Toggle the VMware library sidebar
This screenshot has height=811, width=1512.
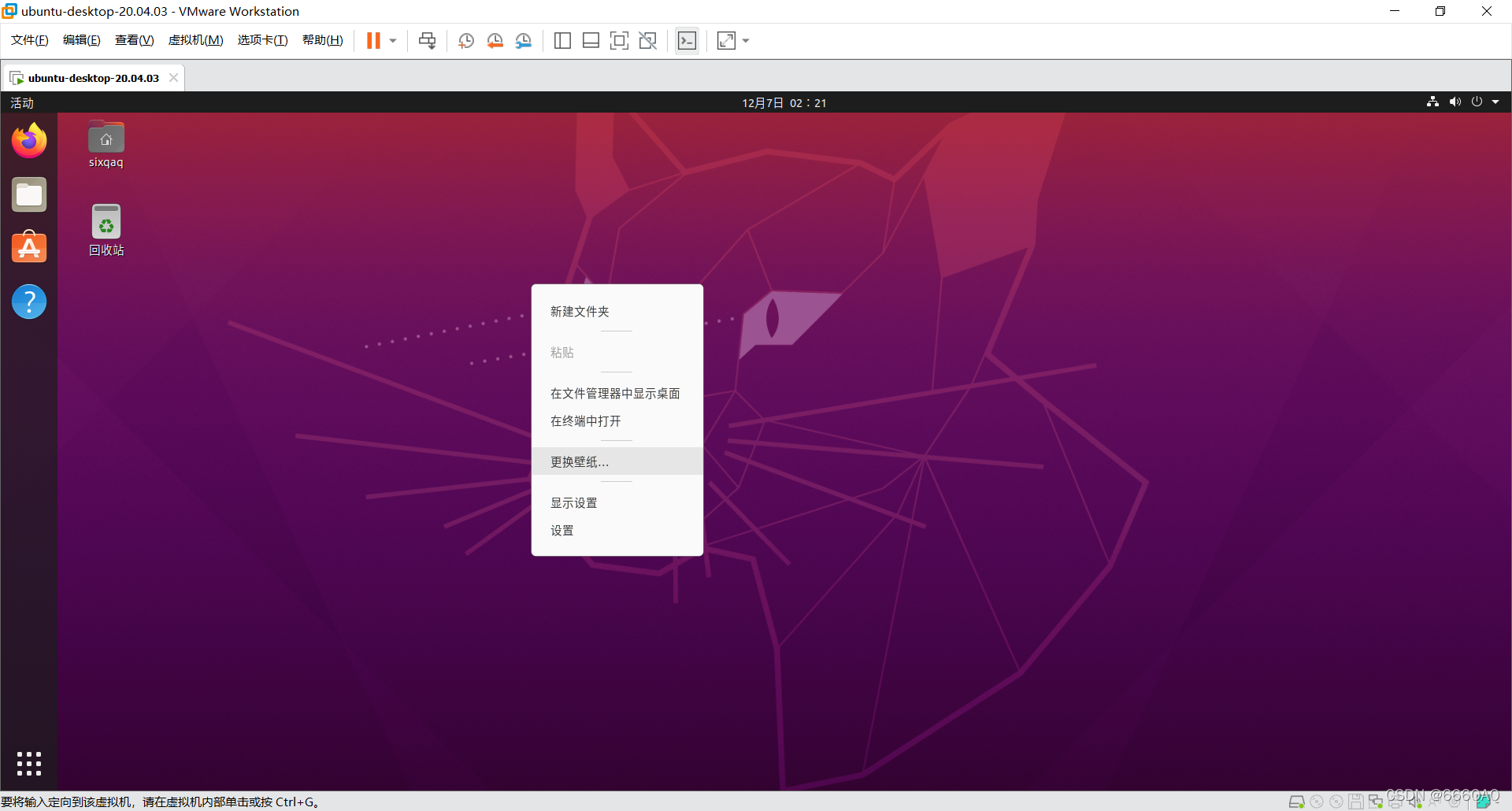click(x=562, y=41)
